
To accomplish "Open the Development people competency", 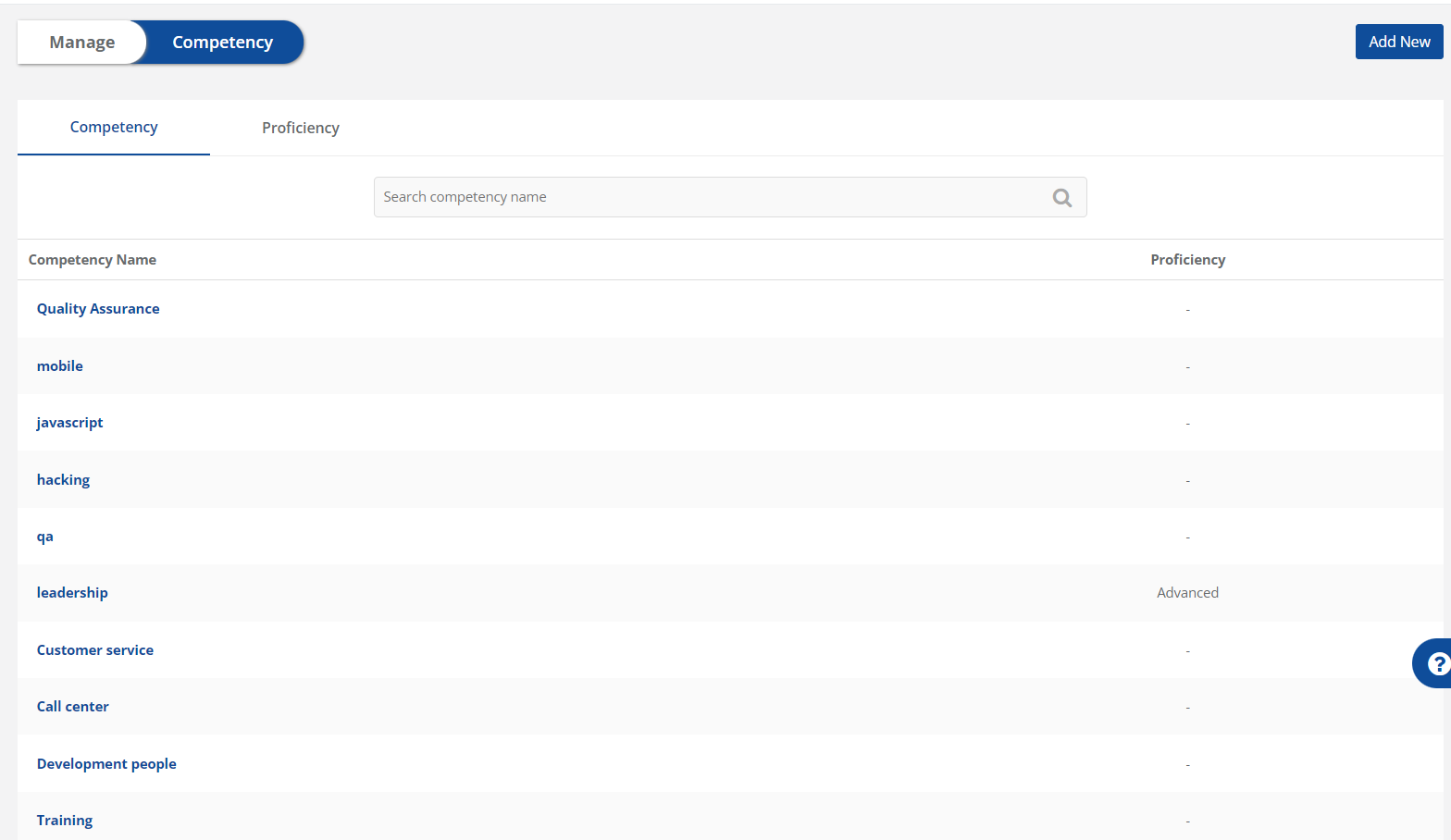I will pyautogui.click(x=106, y=764).
